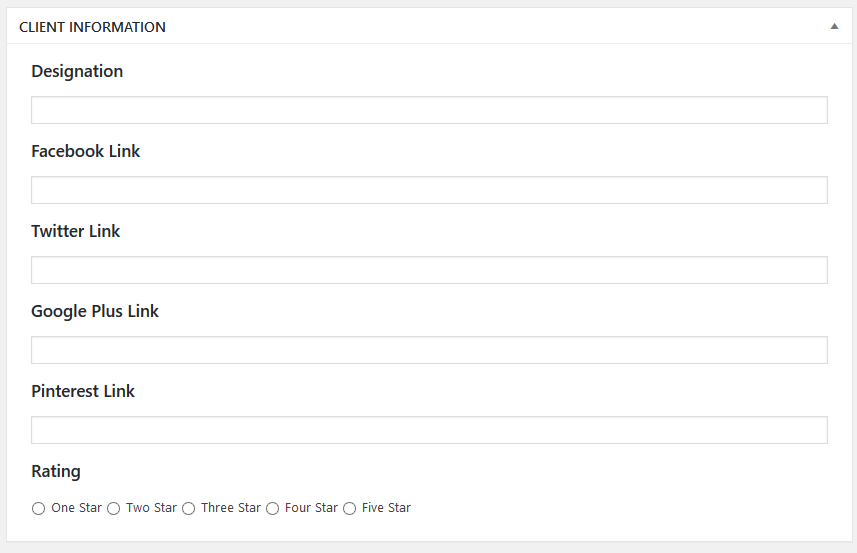Focus the Pinterest Link input box
The height and width of the screenshot is (553, 857).
(429, 430)
